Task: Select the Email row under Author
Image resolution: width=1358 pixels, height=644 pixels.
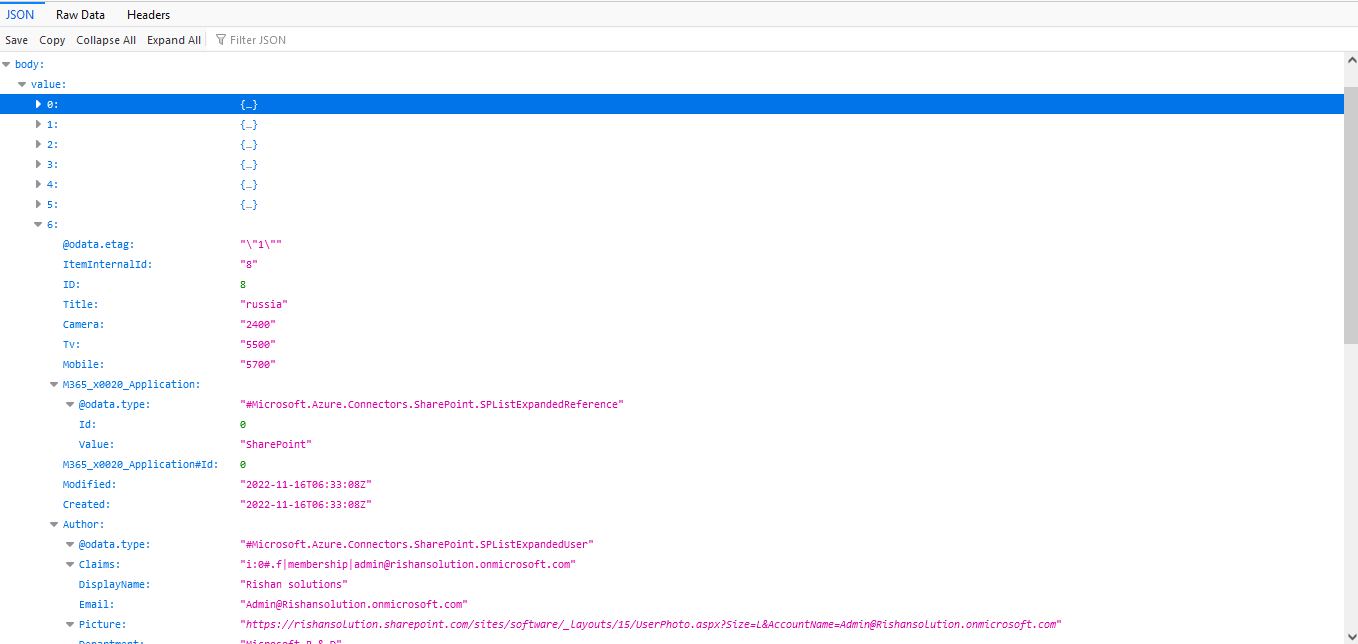Action: click(97, 604)
